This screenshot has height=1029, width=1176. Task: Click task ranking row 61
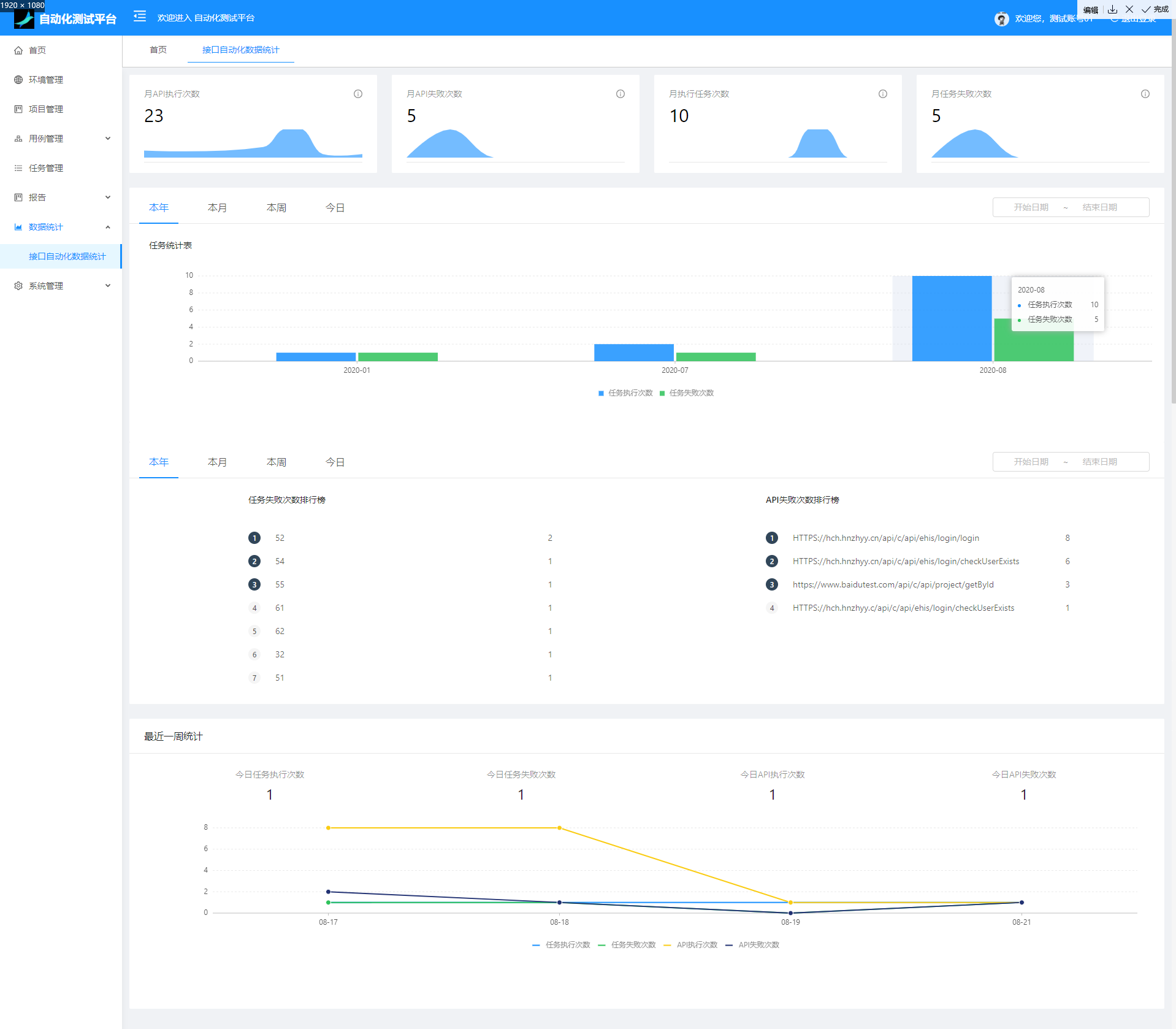pos(401,608)
